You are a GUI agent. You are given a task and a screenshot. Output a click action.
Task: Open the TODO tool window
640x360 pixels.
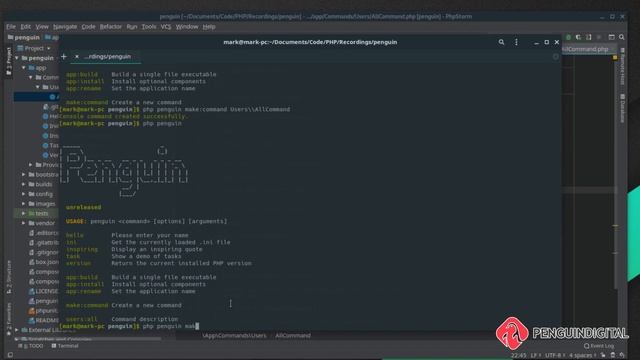(x=31, y=346)
